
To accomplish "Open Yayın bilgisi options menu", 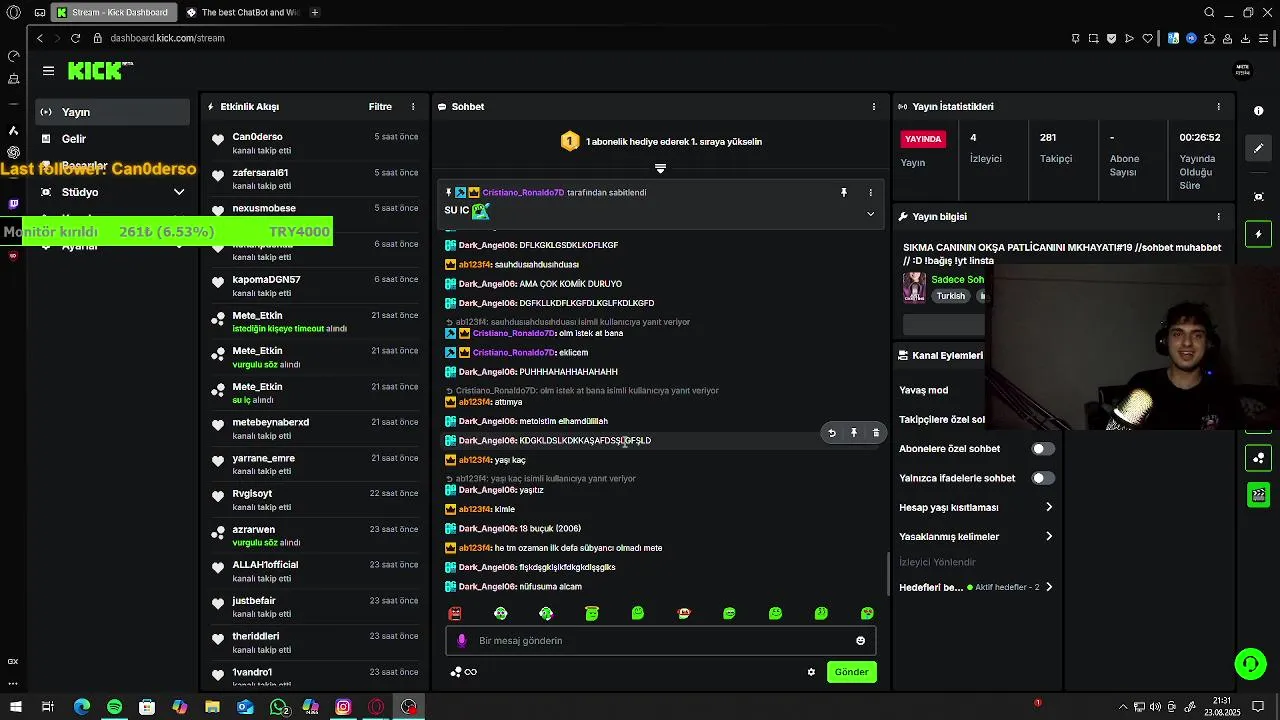I will (x=1218, y=216).
